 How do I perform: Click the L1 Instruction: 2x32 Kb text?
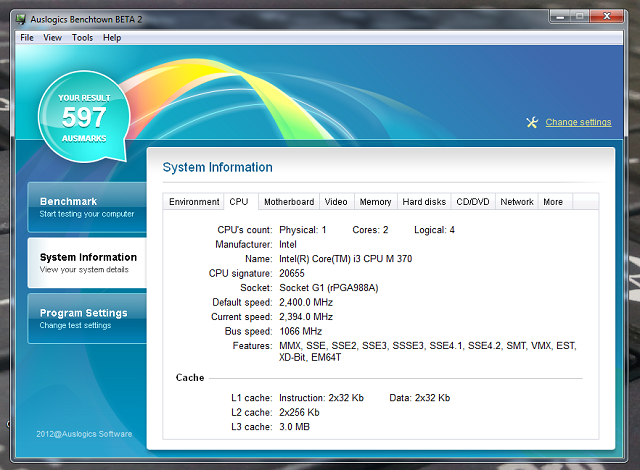click(321, 398)
